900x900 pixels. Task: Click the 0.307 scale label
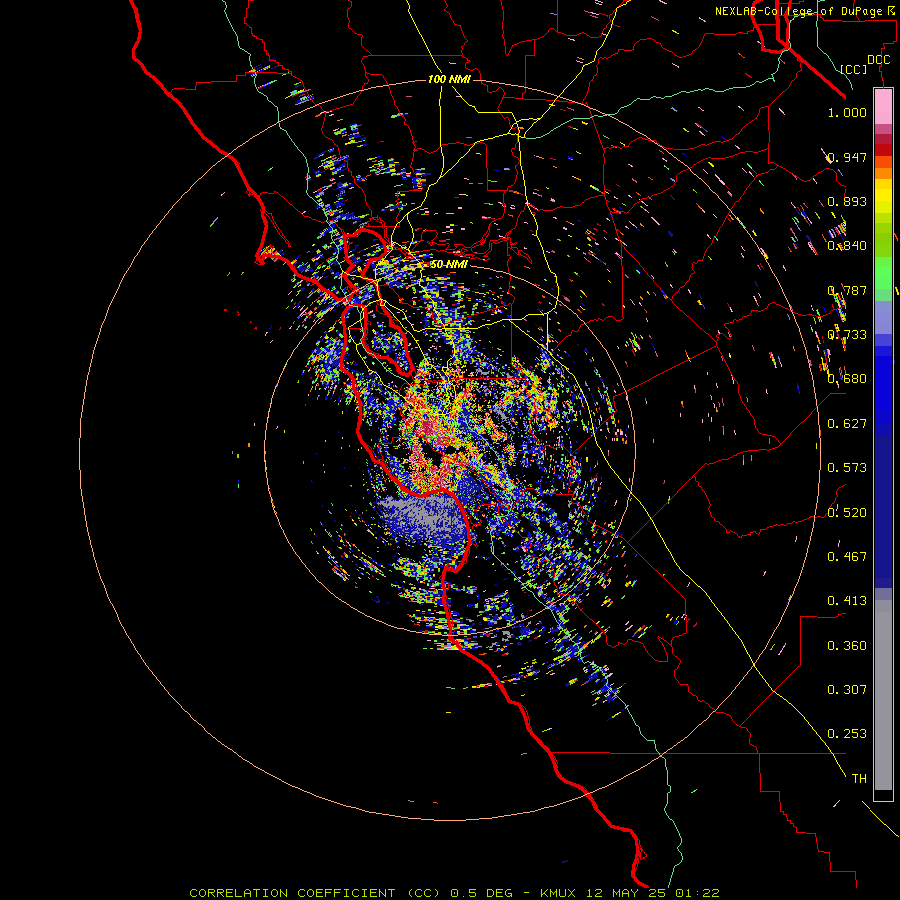(847, 690)
